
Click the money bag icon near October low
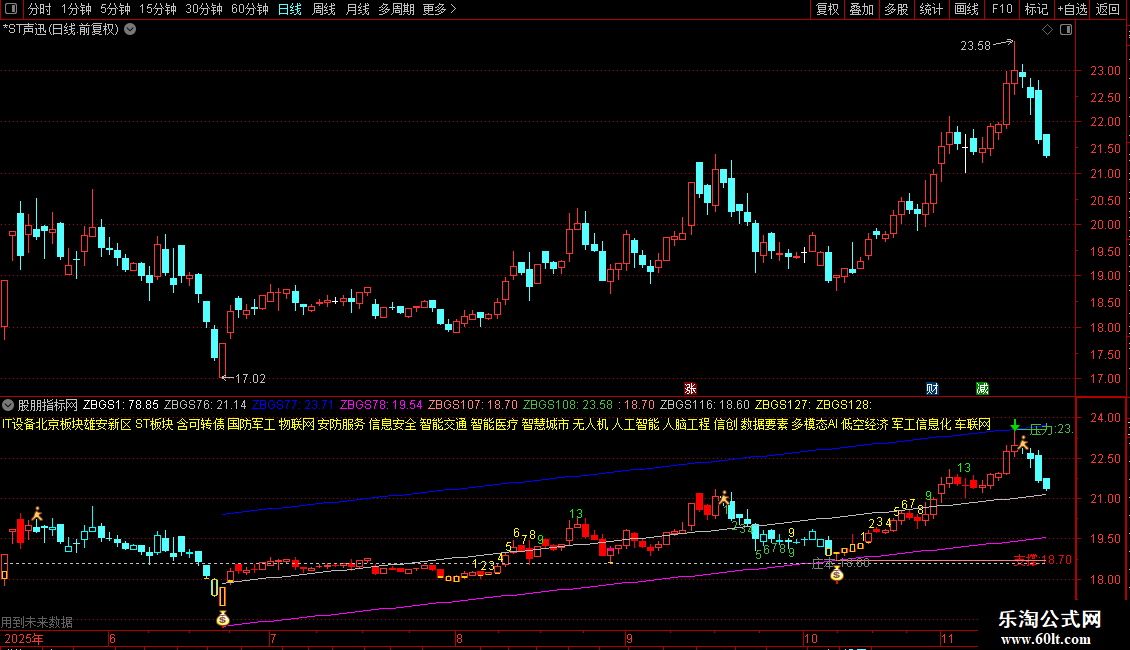(x=836, y=574)
